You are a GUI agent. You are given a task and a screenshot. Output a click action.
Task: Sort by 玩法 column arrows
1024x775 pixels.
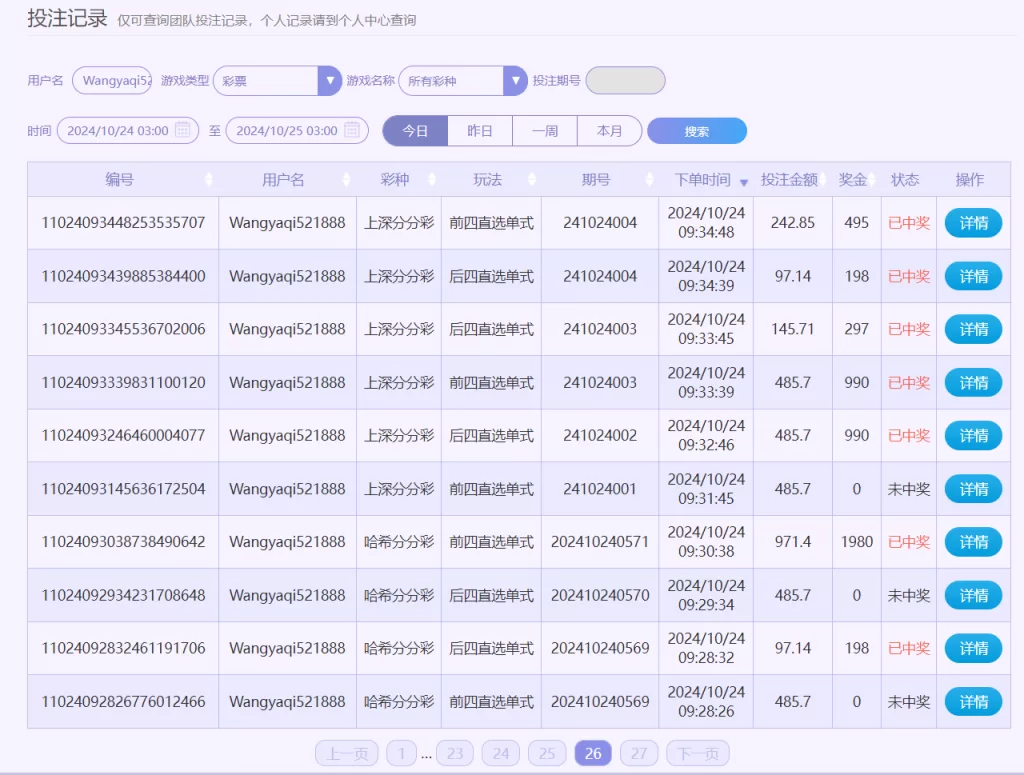(532, 180)
